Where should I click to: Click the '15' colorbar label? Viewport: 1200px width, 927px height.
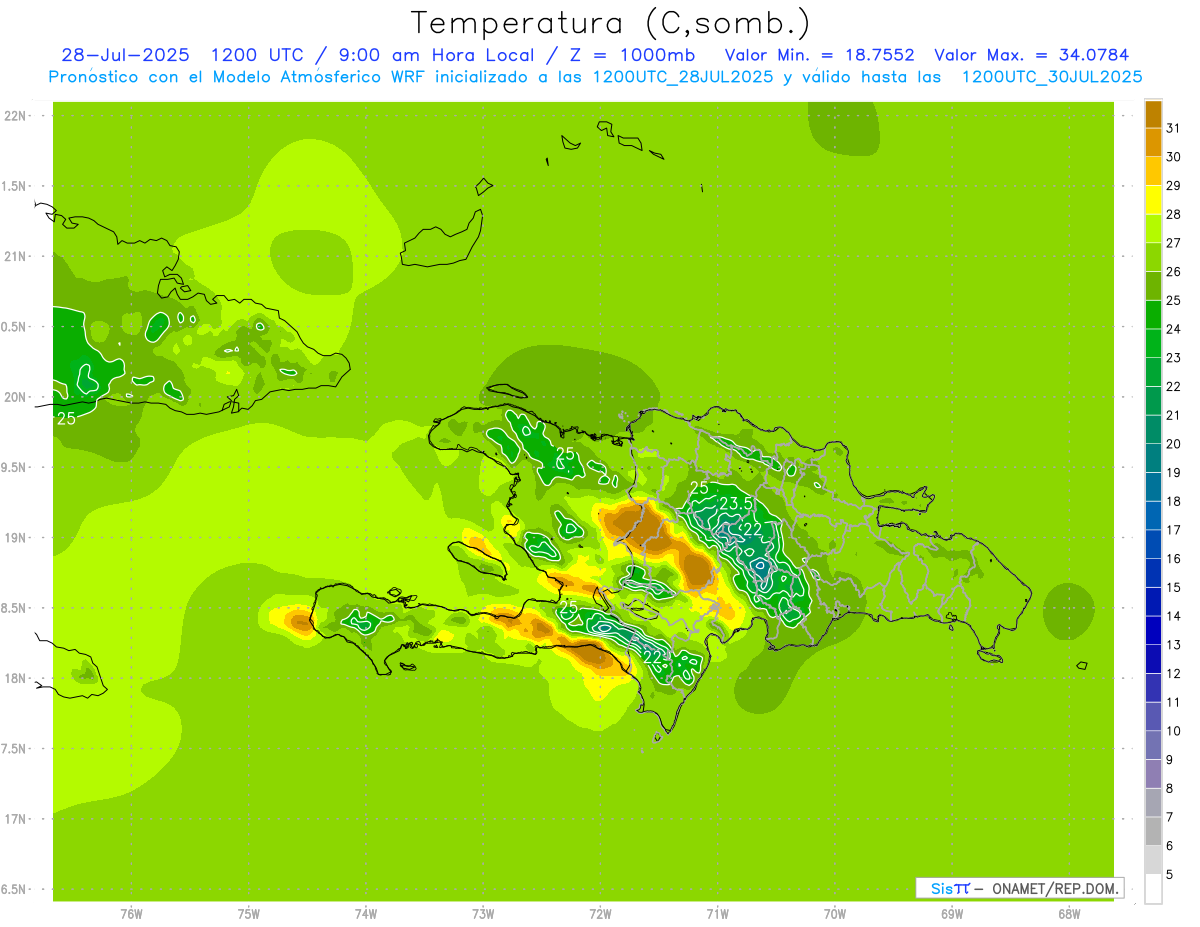click(x=1173, y=587)
